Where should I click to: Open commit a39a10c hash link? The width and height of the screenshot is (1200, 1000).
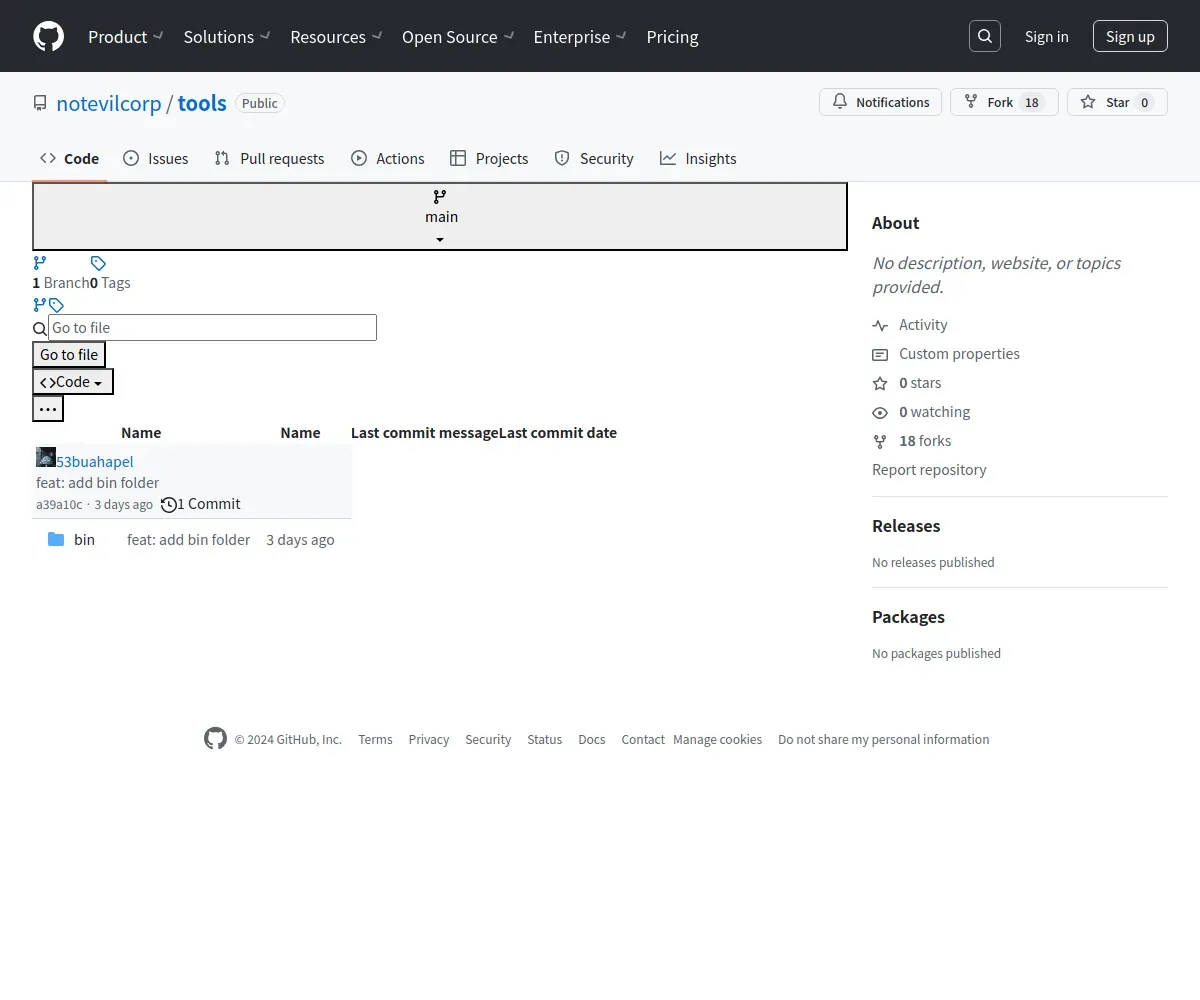click(59, 505)
